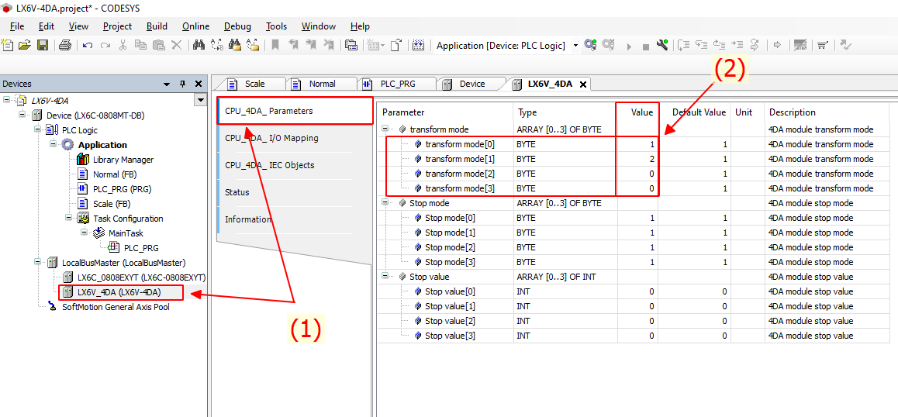Viewport: 898px width, 417px height.
Task: Open the Online menu
Action: click(196, 25)
